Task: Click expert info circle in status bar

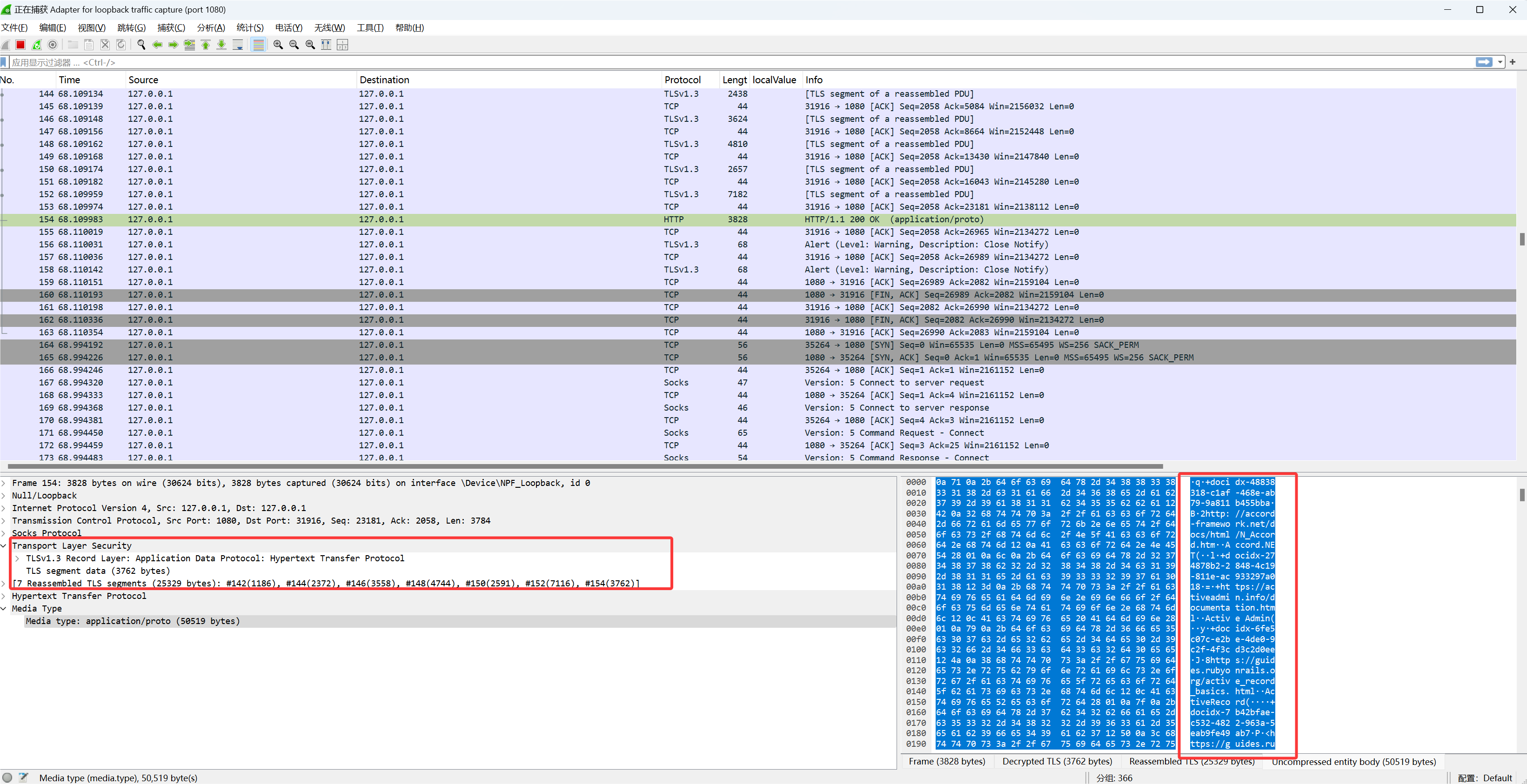Action: point(7,777)
